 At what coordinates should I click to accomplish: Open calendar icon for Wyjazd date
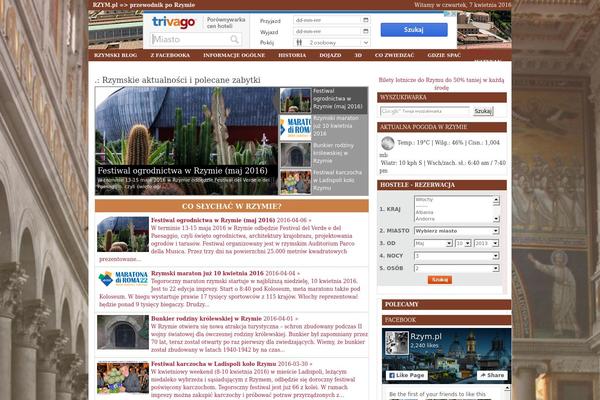(x=365, y=31)
